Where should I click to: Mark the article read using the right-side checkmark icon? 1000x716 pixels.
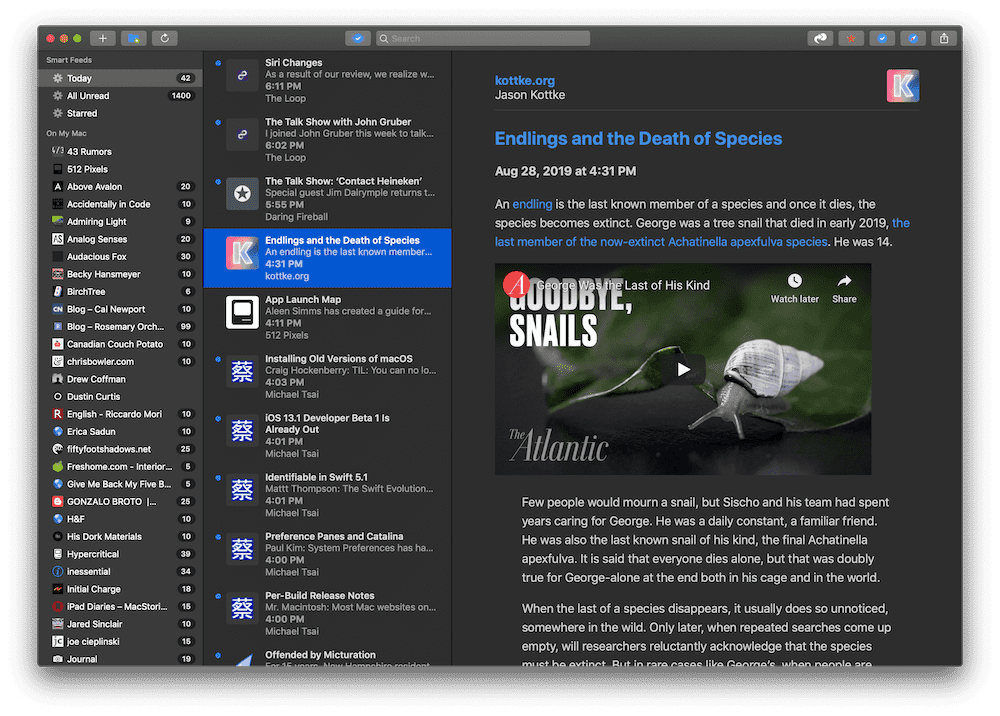coord(882,38)
